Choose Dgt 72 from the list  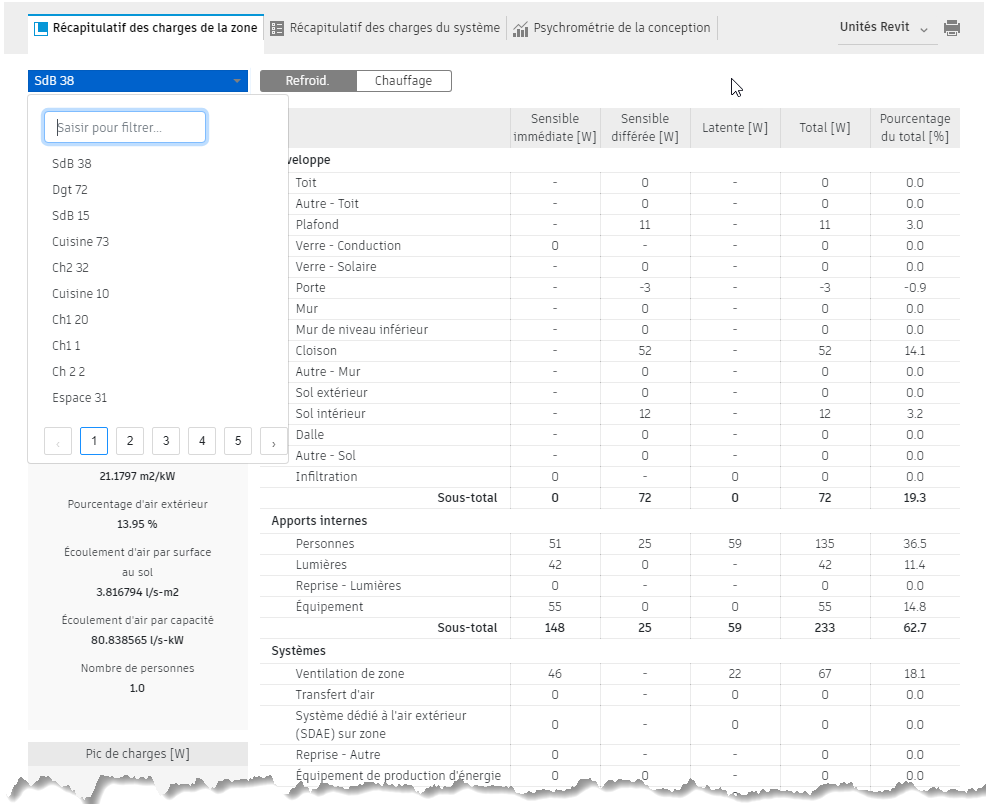70,190
